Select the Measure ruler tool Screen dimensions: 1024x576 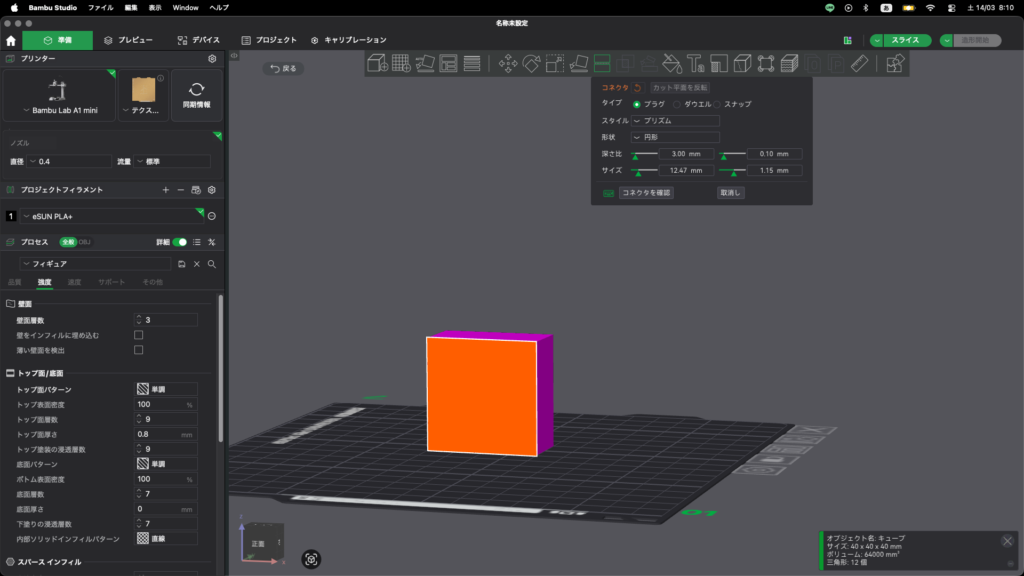(x=860, y=63)
